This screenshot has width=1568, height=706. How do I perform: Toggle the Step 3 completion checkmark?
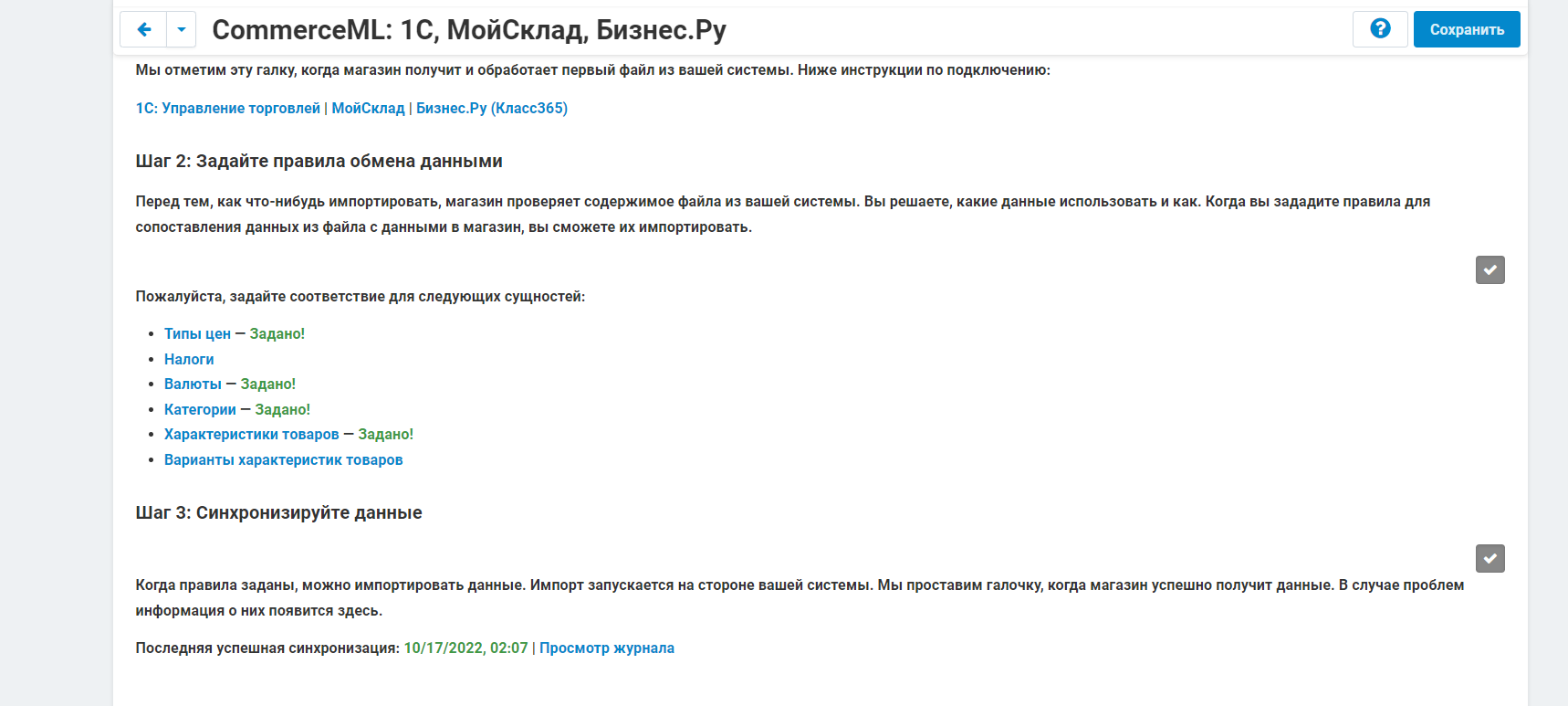point(1490,558)
